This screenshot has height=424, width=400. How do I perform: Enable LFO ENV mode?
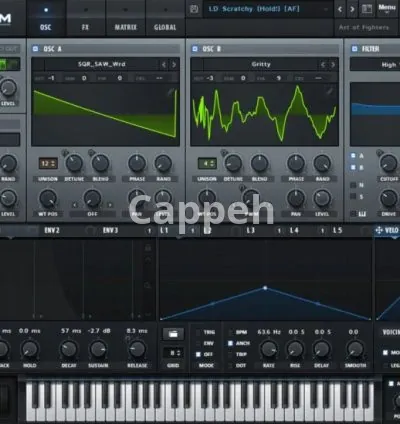(198, 343)
